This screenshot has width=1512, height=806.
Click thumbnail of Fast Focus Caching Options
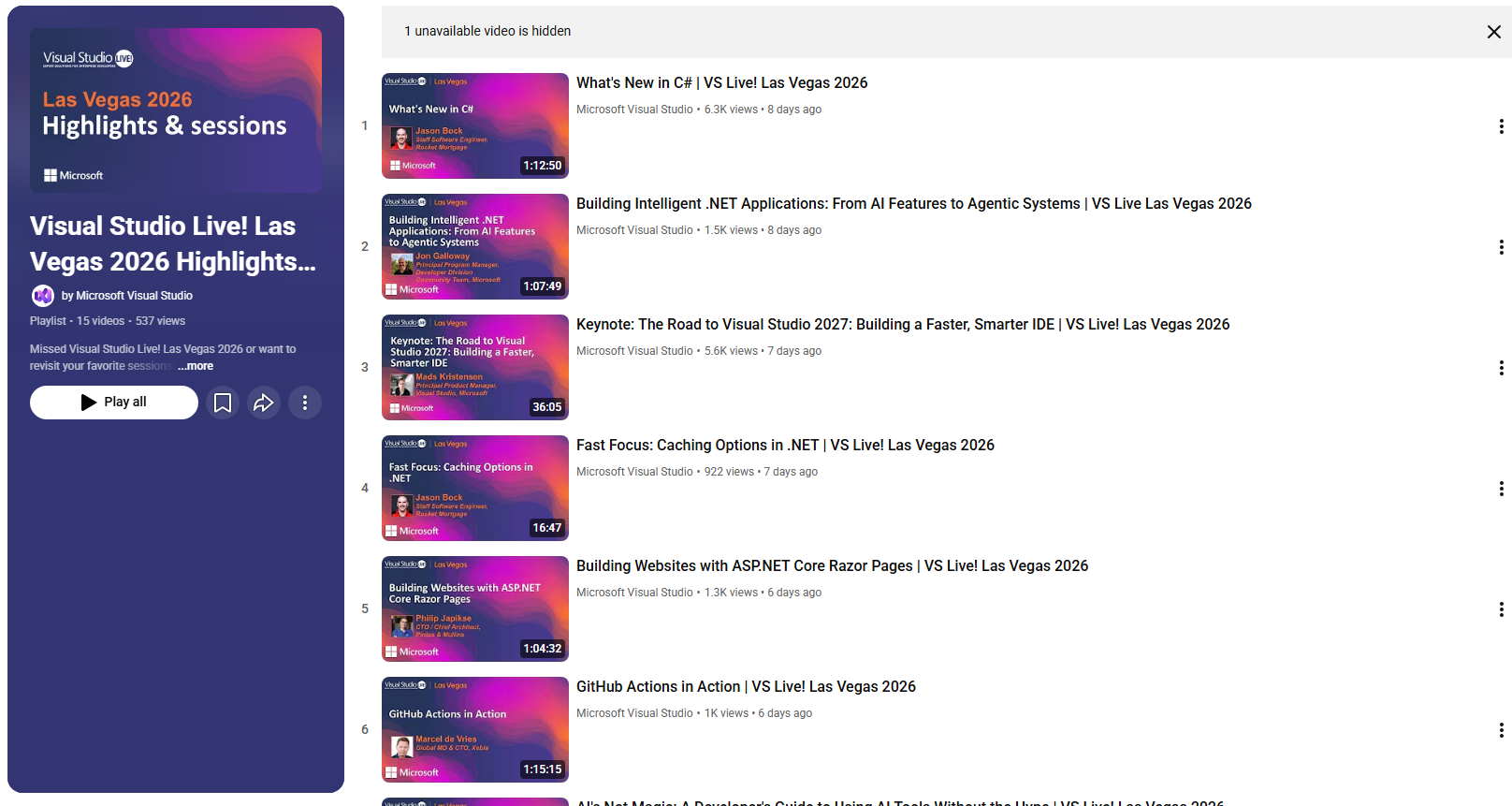(x=475, y=489)
